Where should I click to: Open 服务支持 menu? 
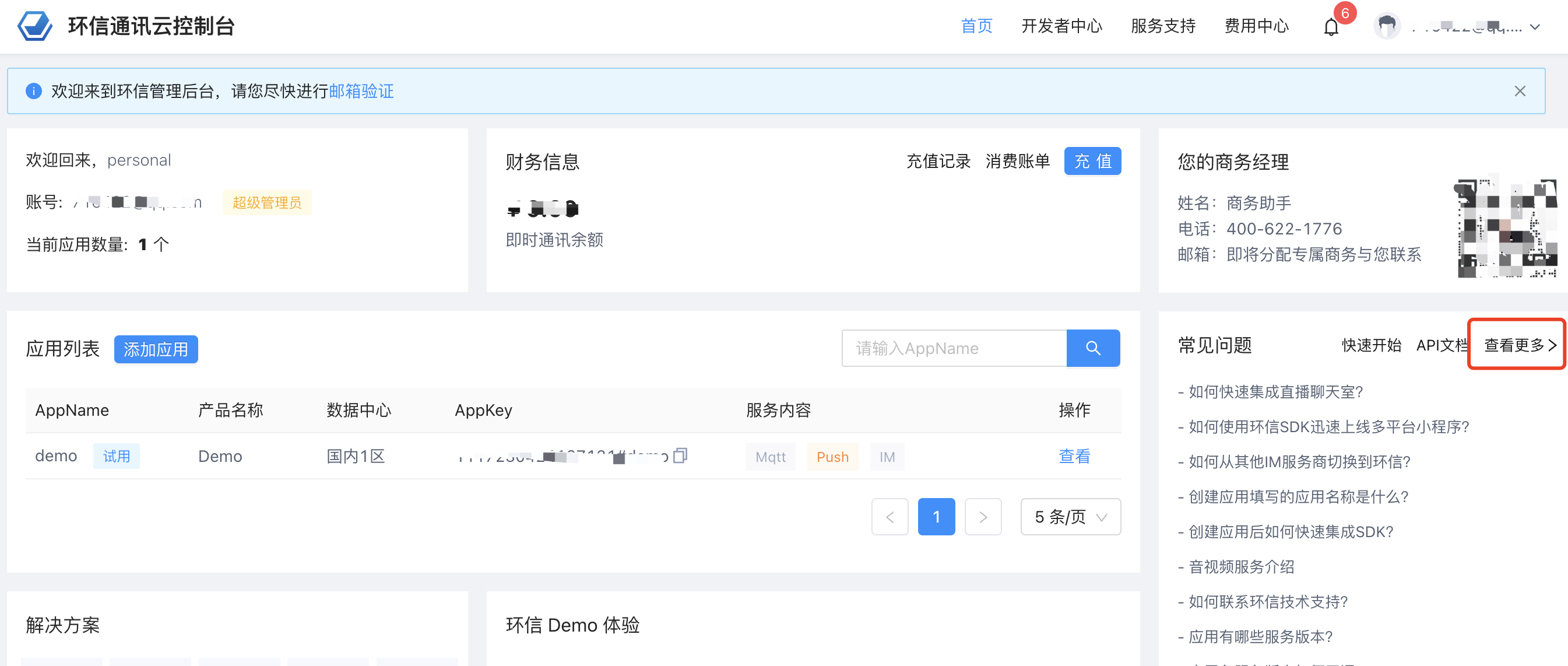click(x=1163, y=26)
